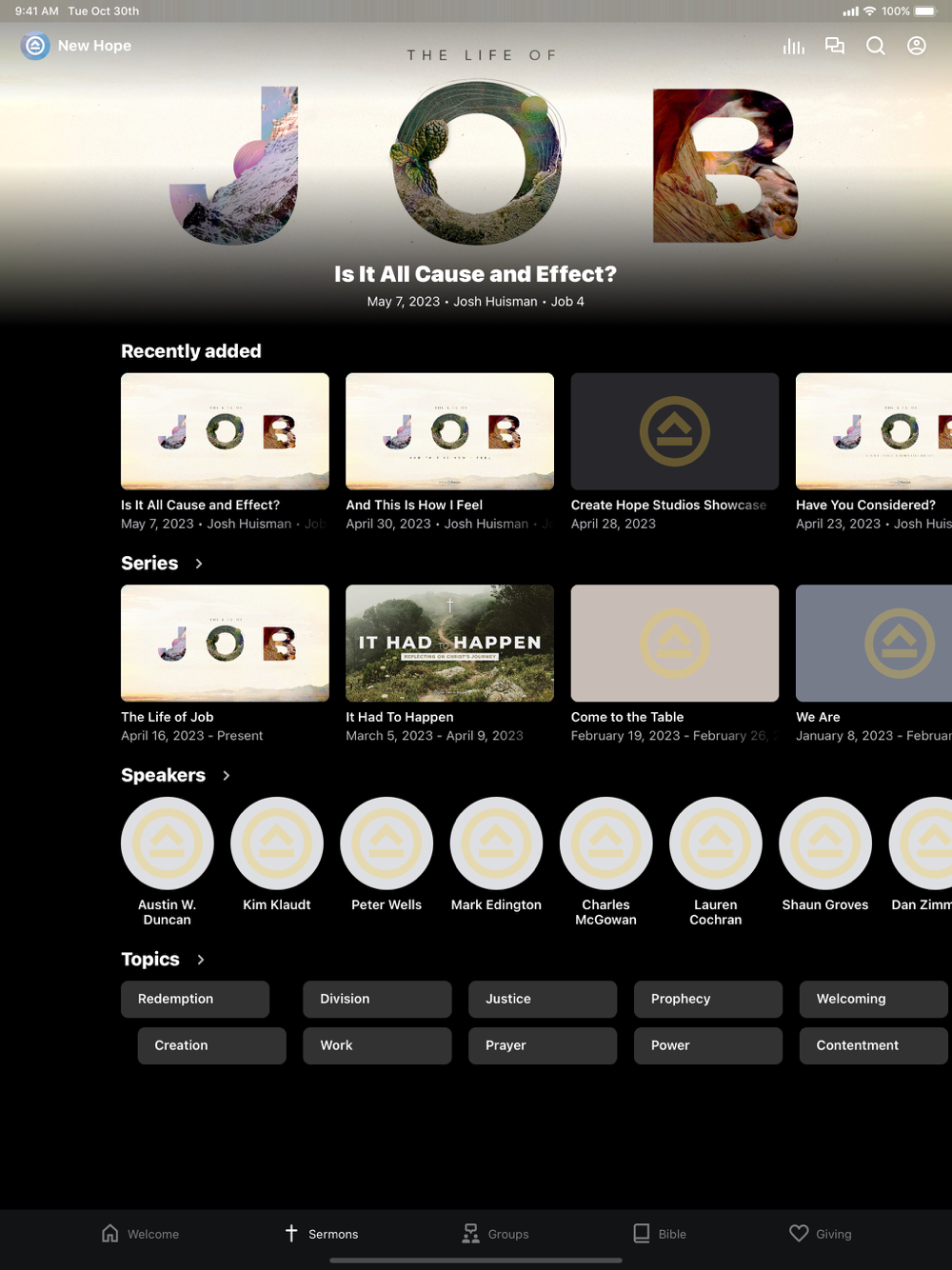
Task: Open 'And This Is How I Feel' thumbnail
Action: pyautogui.click(x=449, y=431)
